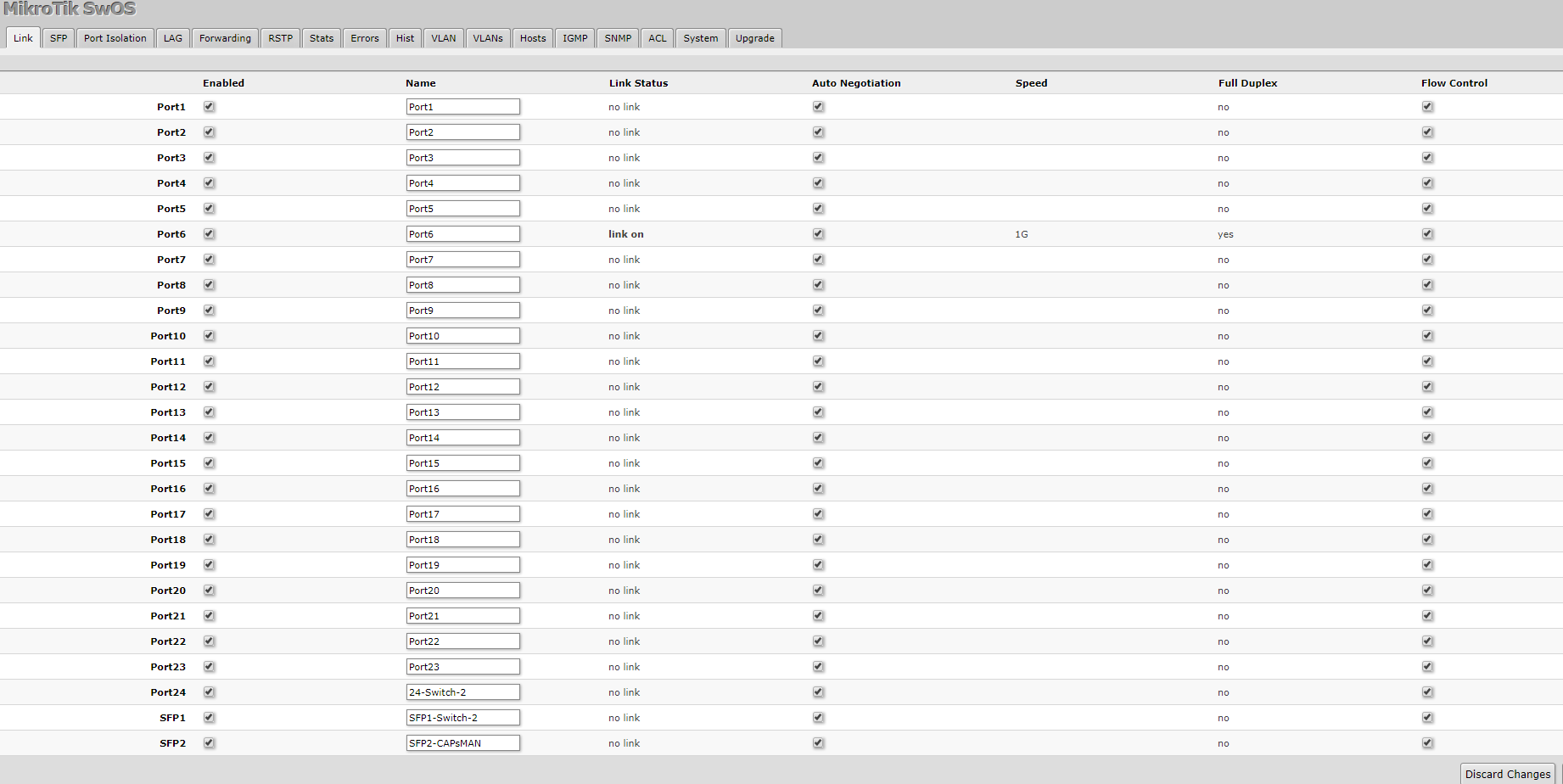Edit the SFP1-Switch-2 name field

[x=463, y=718]
